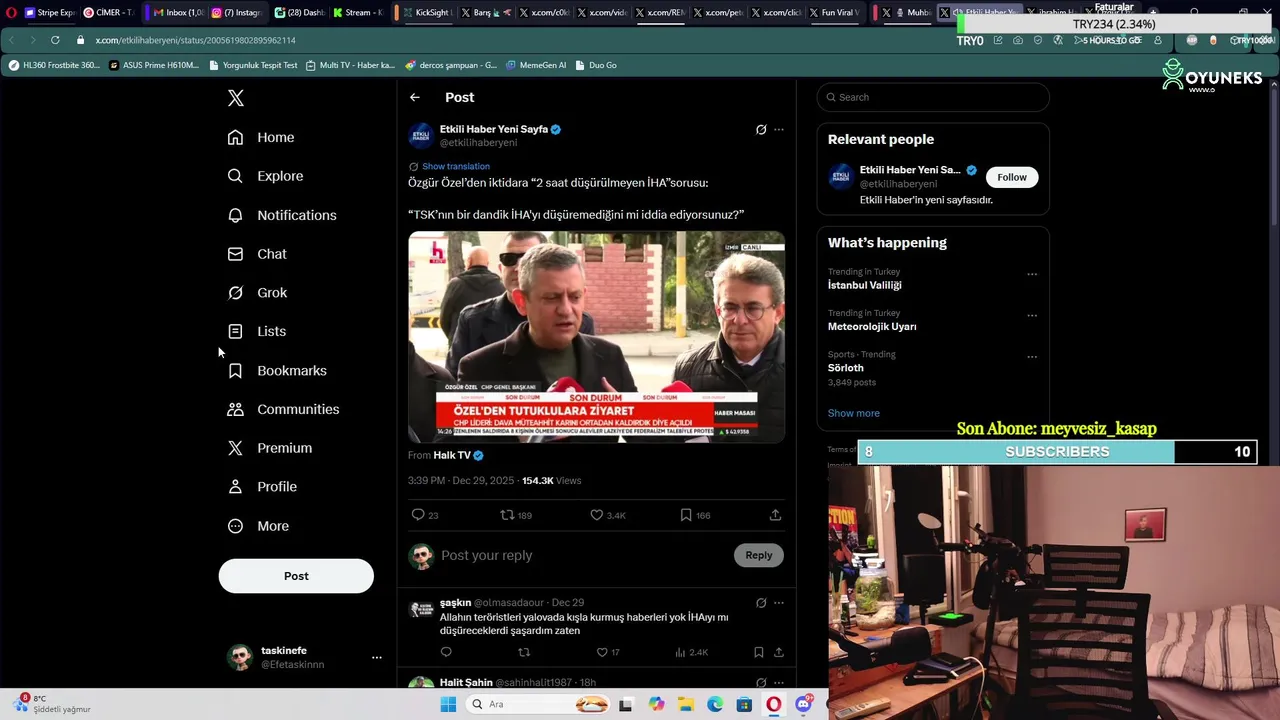Bookmark şaşkın's comment
The width and height of the screenshot is (1280, 720).
click(x=758, y=652)
